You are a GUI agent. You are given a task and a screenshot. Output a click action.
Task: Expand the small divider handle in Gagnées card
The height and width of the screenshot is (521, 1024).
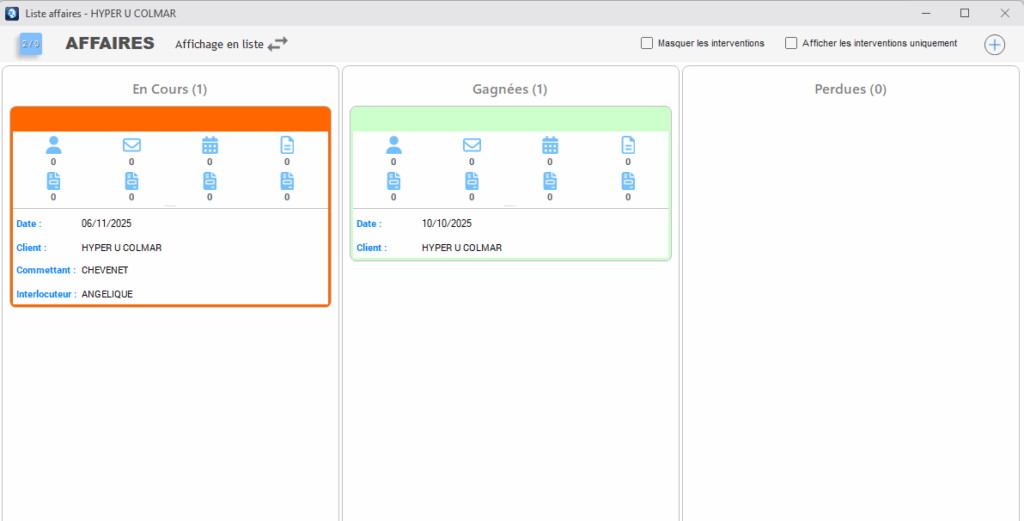point(510,206)
